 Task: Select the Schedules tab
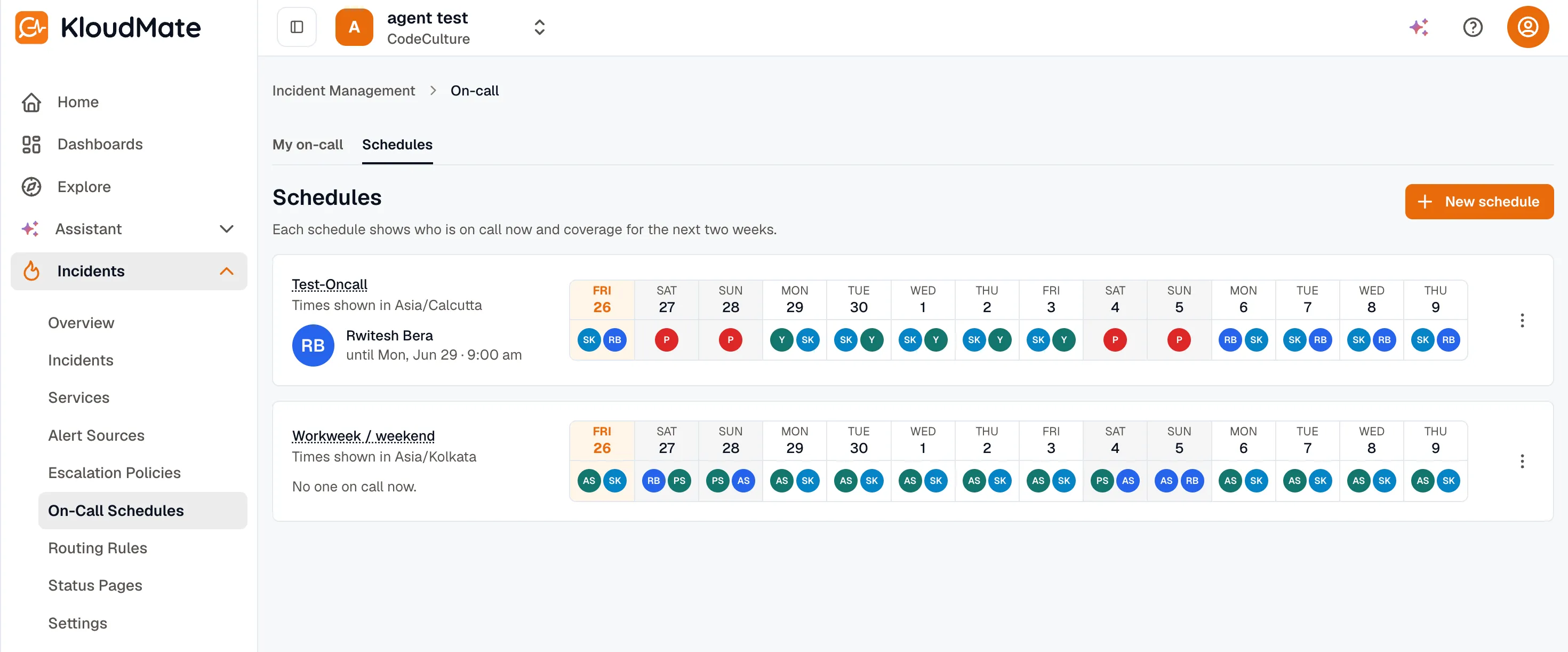(x=397, y=144)
